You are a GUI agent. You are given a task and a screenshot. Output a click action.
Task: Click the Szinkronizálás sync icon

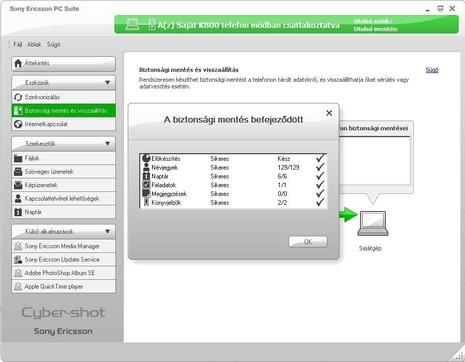point(18,97)
